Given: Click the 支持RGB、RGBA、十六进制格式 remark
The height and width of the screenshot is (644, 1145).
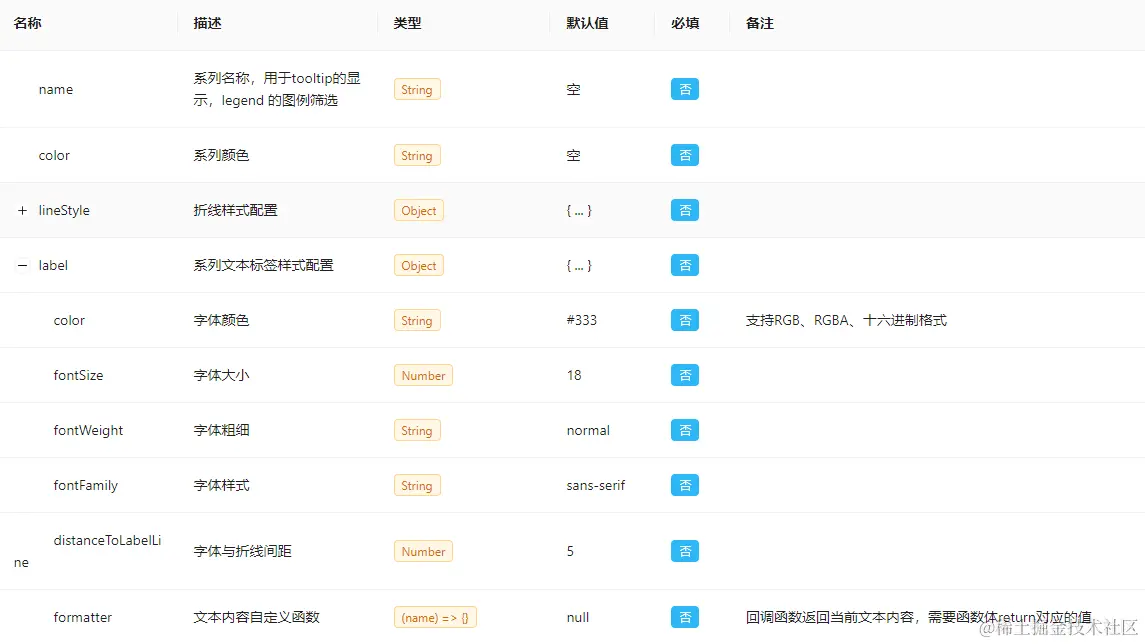Looking at the screenshot, I should [846, 321].
